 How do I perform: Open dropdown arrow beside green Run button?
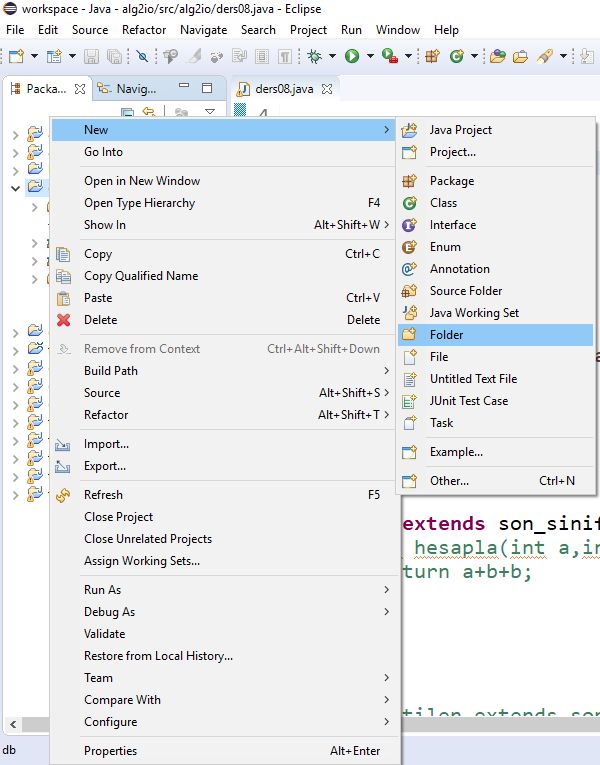coord(370,57)
